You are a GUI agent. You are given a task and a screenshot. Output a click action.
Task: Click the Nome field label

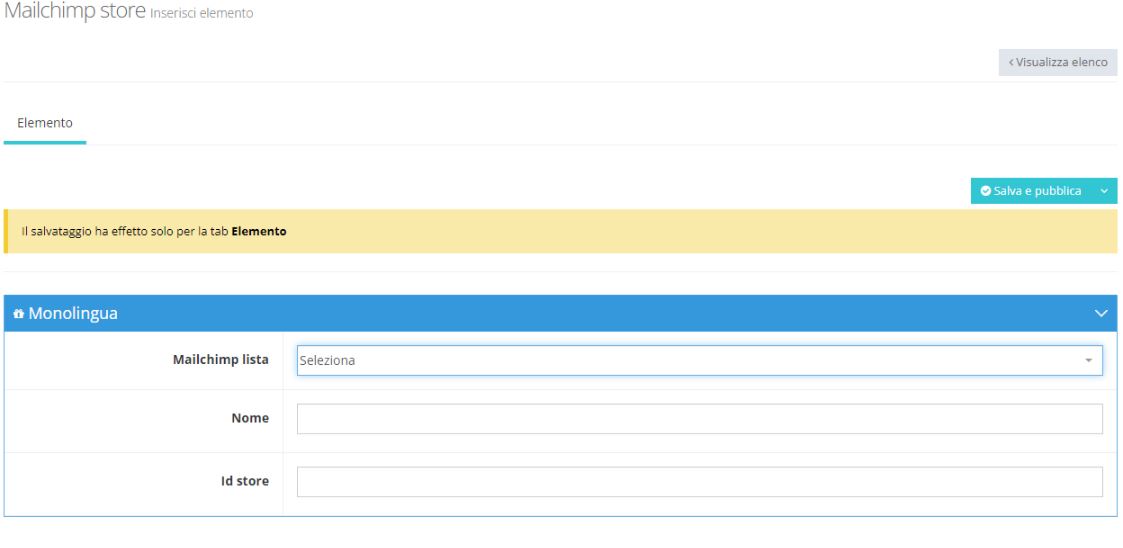250,418
